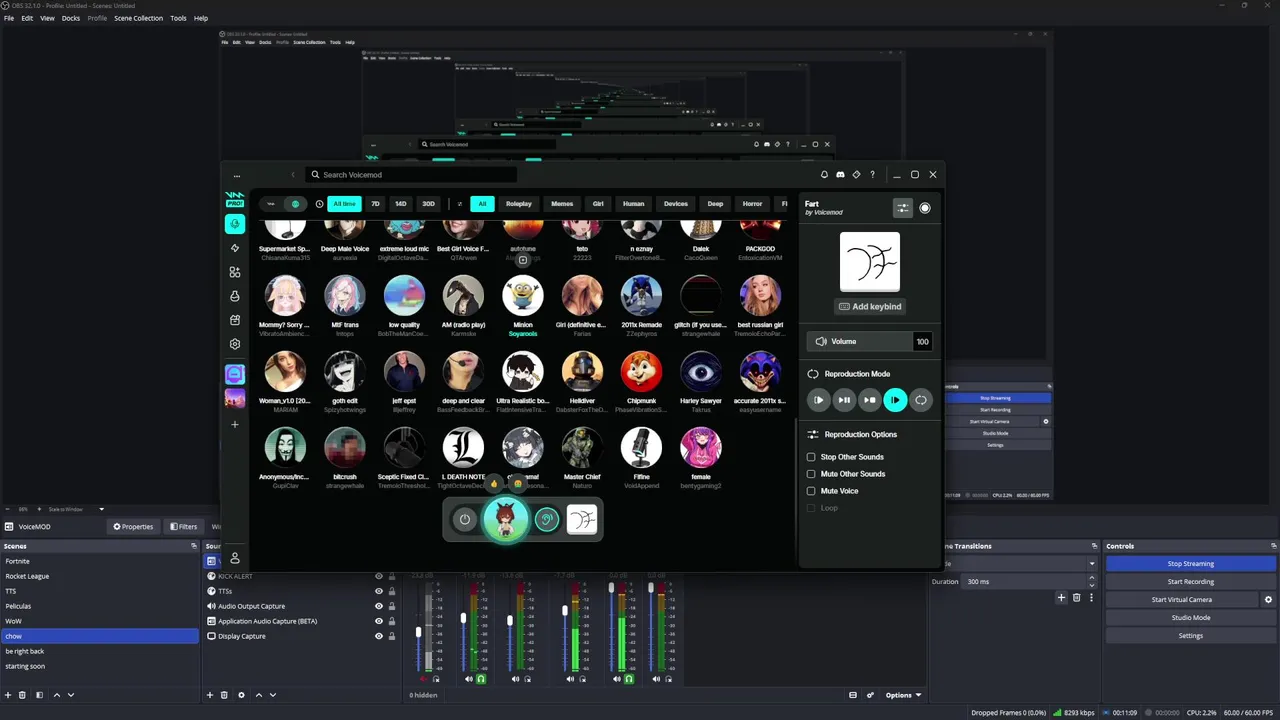Toggle the Voicemod power button in the dock

464,519
